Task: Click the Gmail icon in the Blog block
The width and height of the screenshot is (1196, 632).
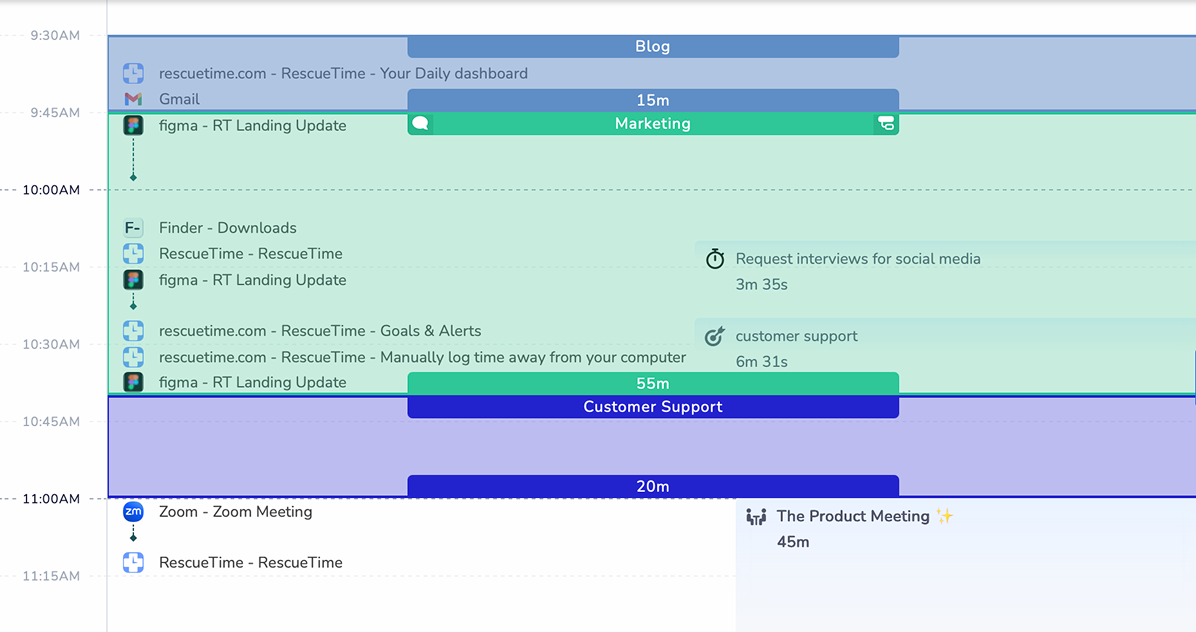Action: (x=133, y=99)
